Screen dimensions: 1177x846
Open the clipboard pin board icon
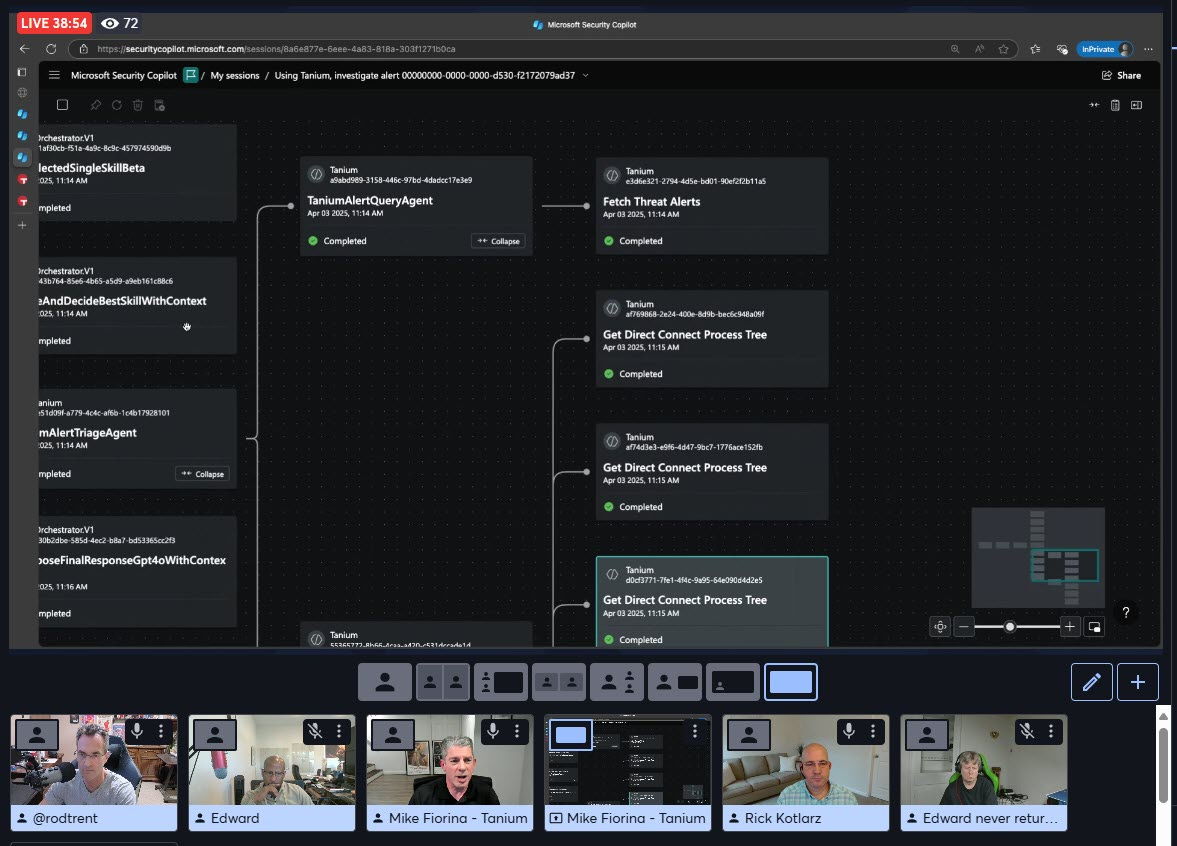click(1115, 105)
